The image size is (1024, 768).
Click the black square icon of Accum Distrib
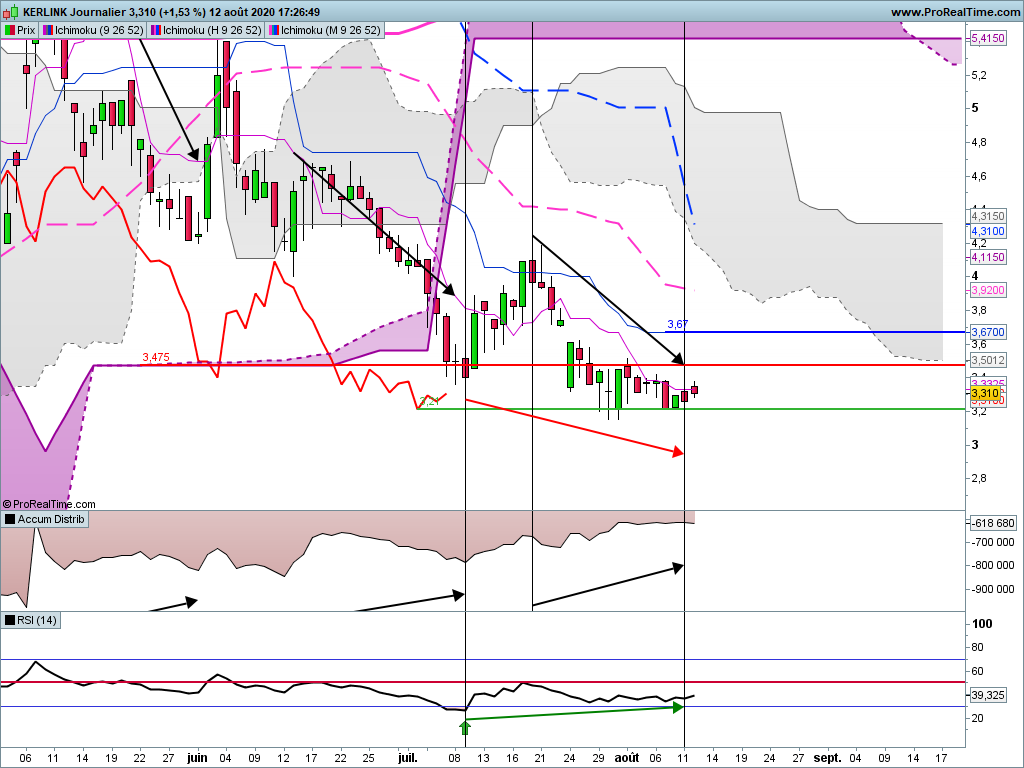coord(10,519)
